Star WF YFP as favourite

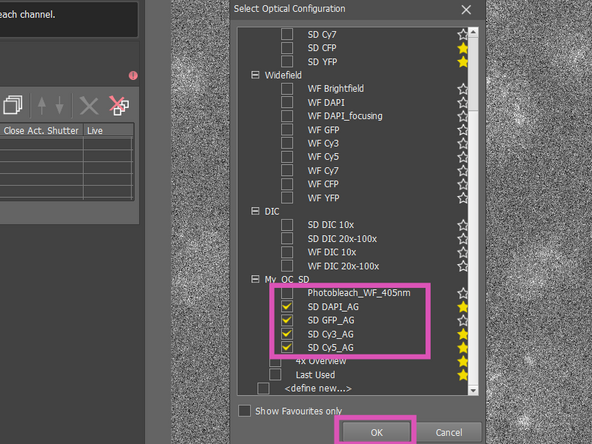point(462,198)
